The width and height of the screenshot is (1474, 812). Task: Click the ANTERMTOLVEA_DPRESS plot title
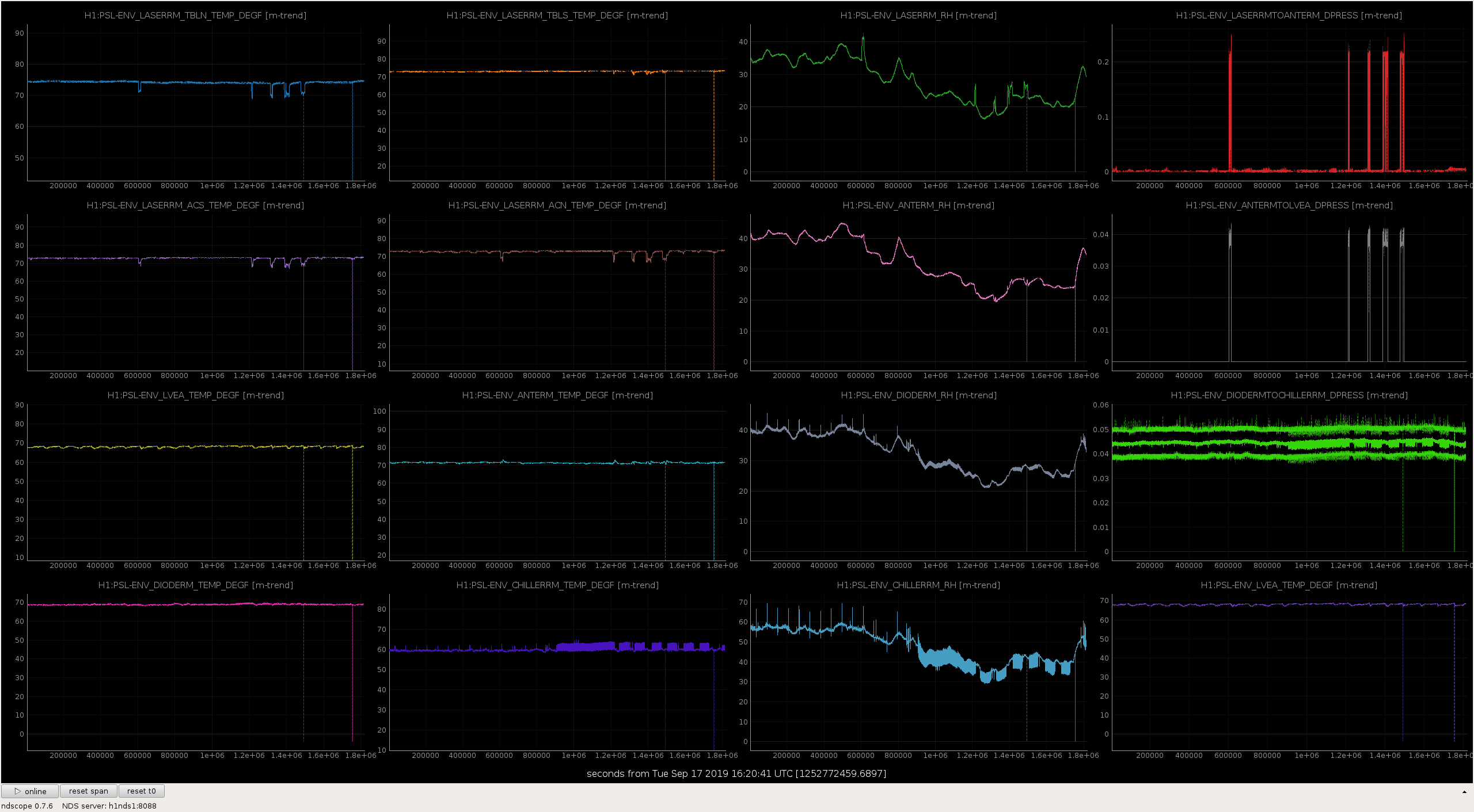[1289, 205]
